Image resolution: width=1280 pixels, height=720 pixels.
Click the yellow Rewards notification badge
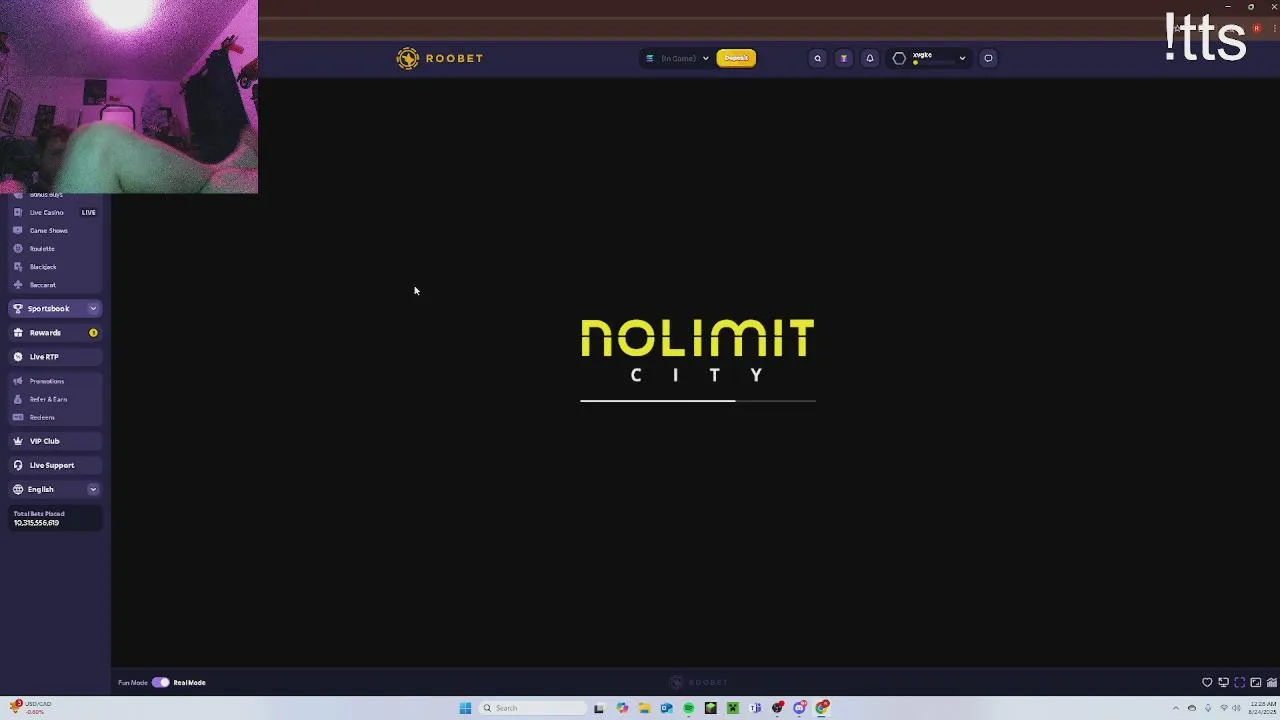click(x=93, y=333)
